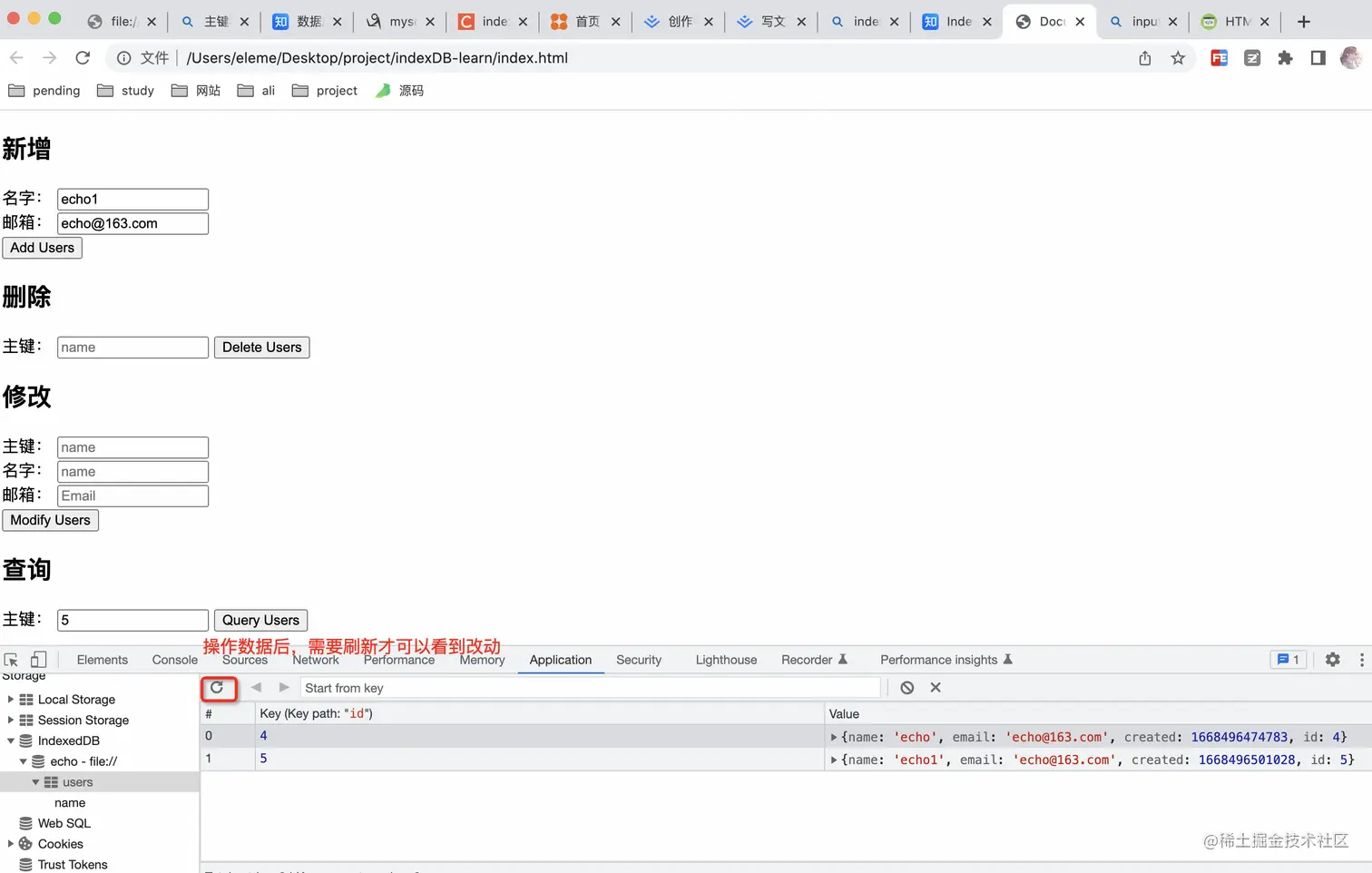Switch to the Console panel
This screenshot has width=1372, height=873.
175,660
